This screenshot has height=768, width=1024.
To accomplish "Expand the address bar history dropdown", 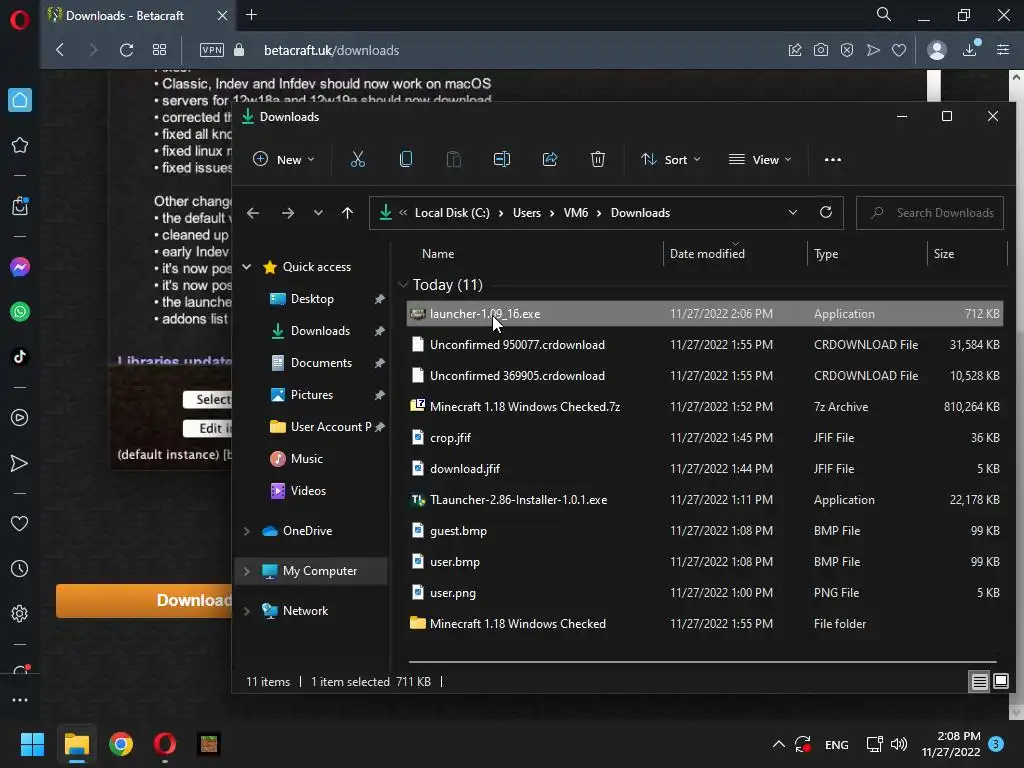I will coord(793,212).
